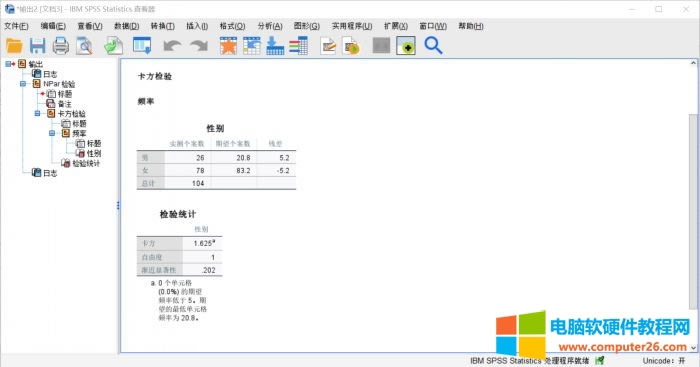This screenshot has width=700, height=367.
Task: Click the 卡方检验 heading in the output pane
Action: (154, 76)
